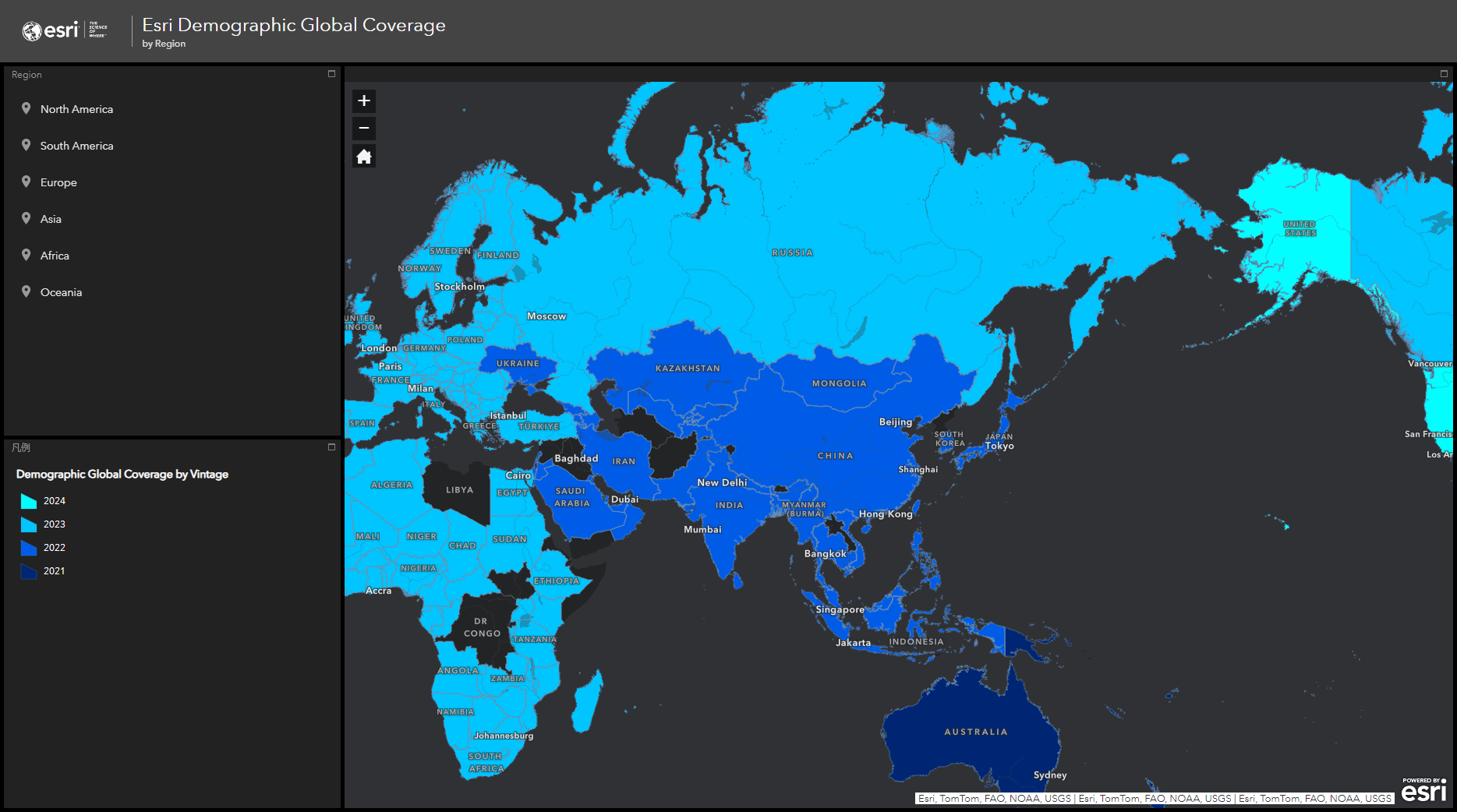The height and width of the screenshot is (812, 1457).
Task: Maximize the map panel
Action: tap(1444, 74)
